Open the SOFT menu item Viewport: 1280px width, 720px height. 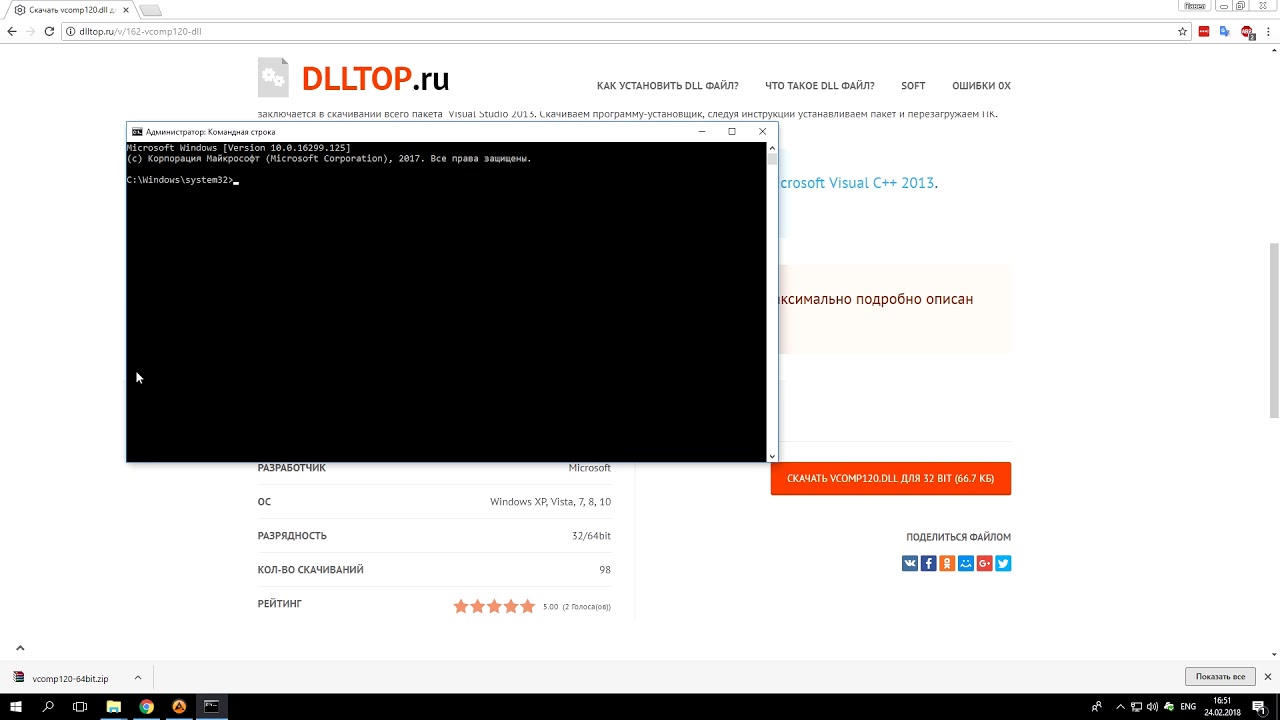(913, 86)
